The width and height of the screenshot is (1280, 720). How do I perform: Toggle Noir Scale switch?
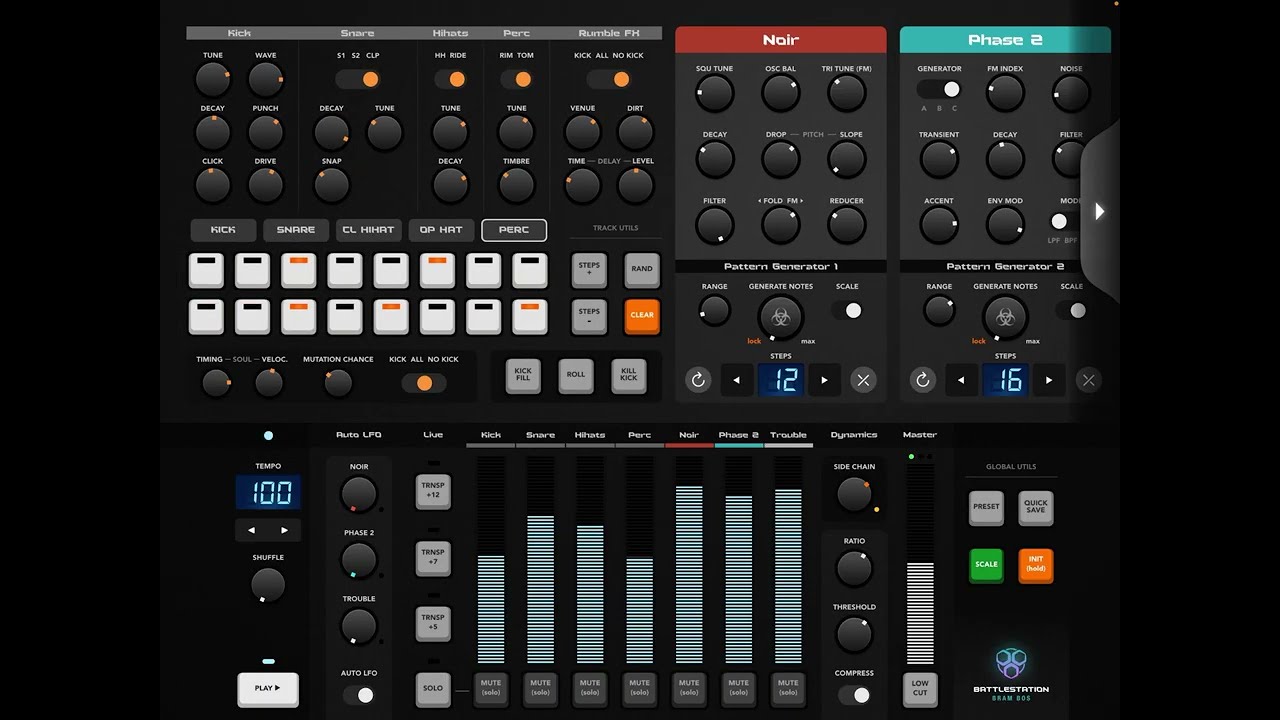(847, 311)
